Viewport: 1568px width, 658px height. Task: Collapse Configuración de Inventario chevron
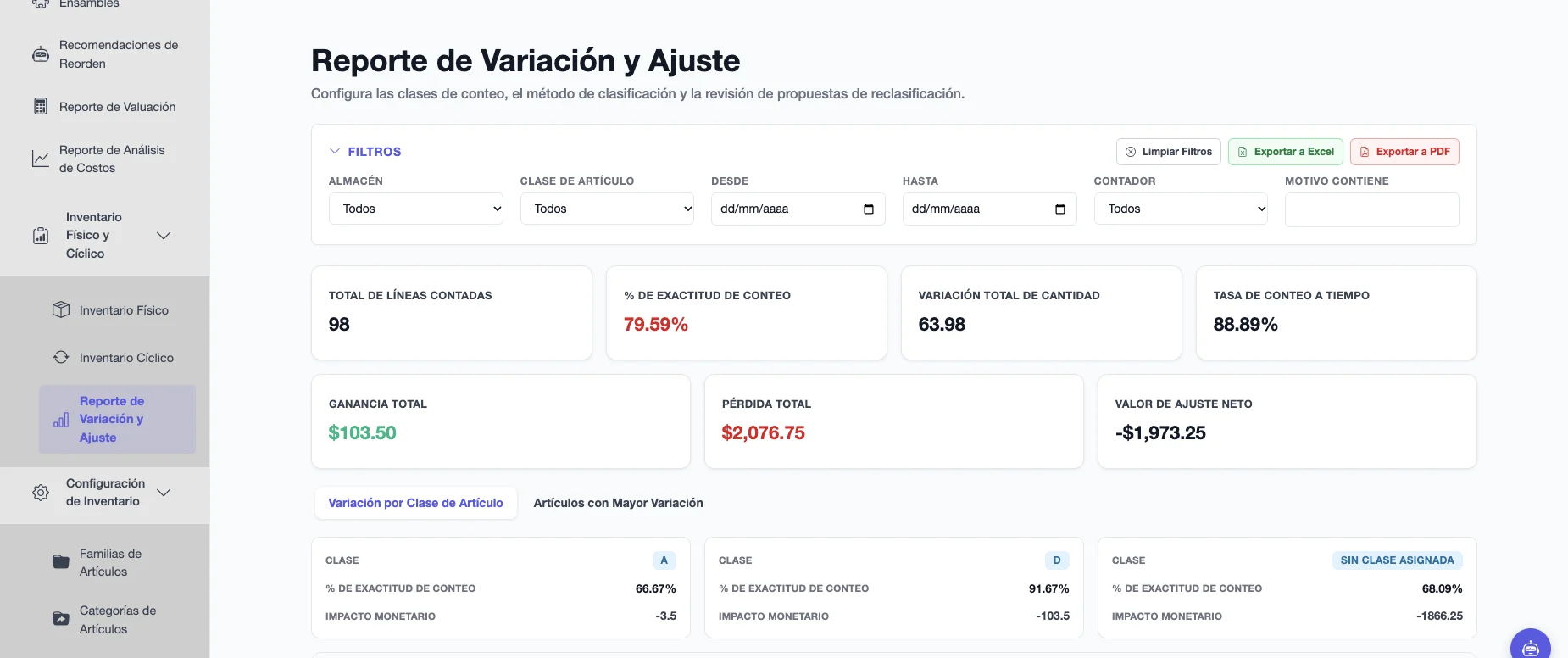click(164, 493)
